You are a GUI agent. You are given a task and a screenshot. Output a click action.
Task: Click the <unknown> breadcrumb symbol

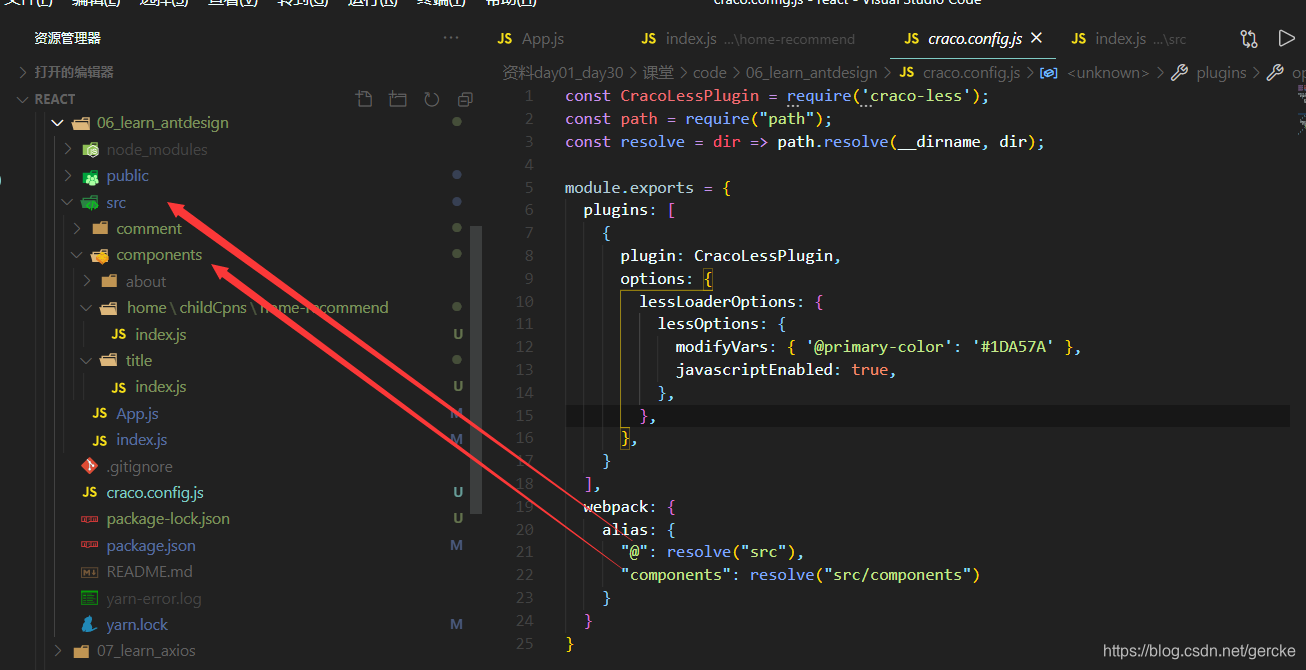tap(1107, 72)
